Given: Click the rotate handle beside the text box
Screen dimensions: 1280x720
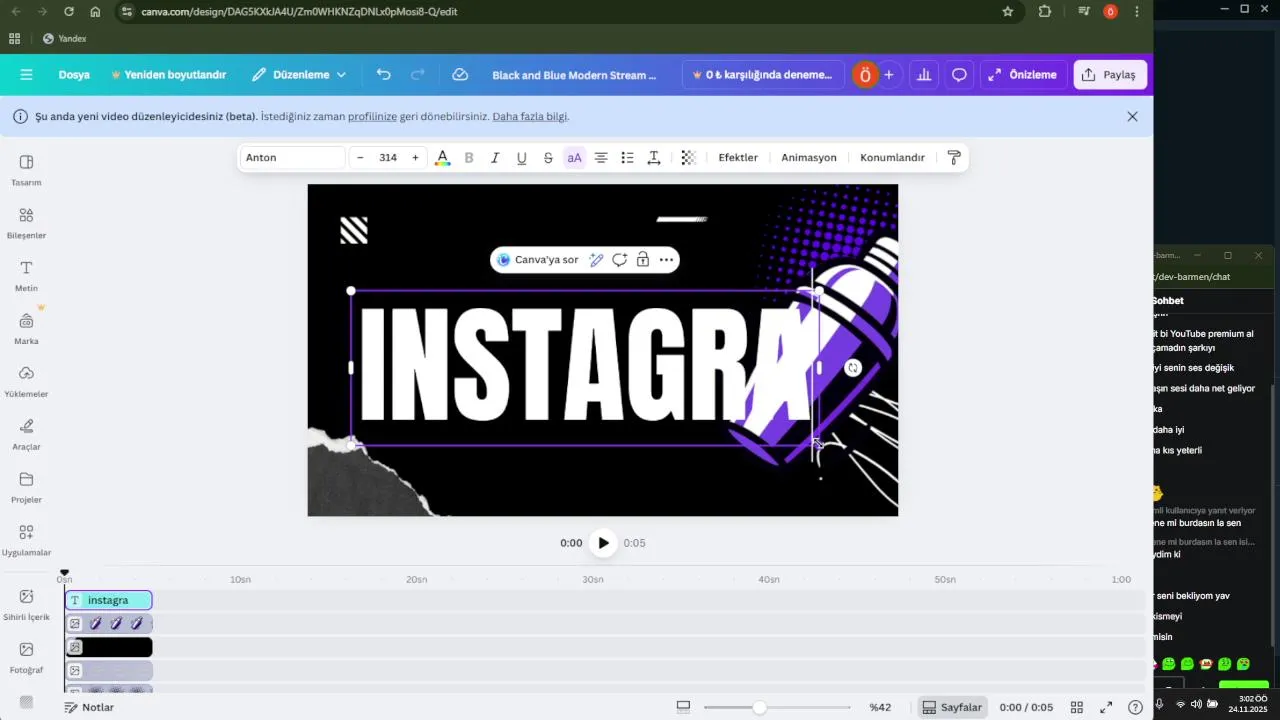Looking at the screenshot, I should coord(853,368).
